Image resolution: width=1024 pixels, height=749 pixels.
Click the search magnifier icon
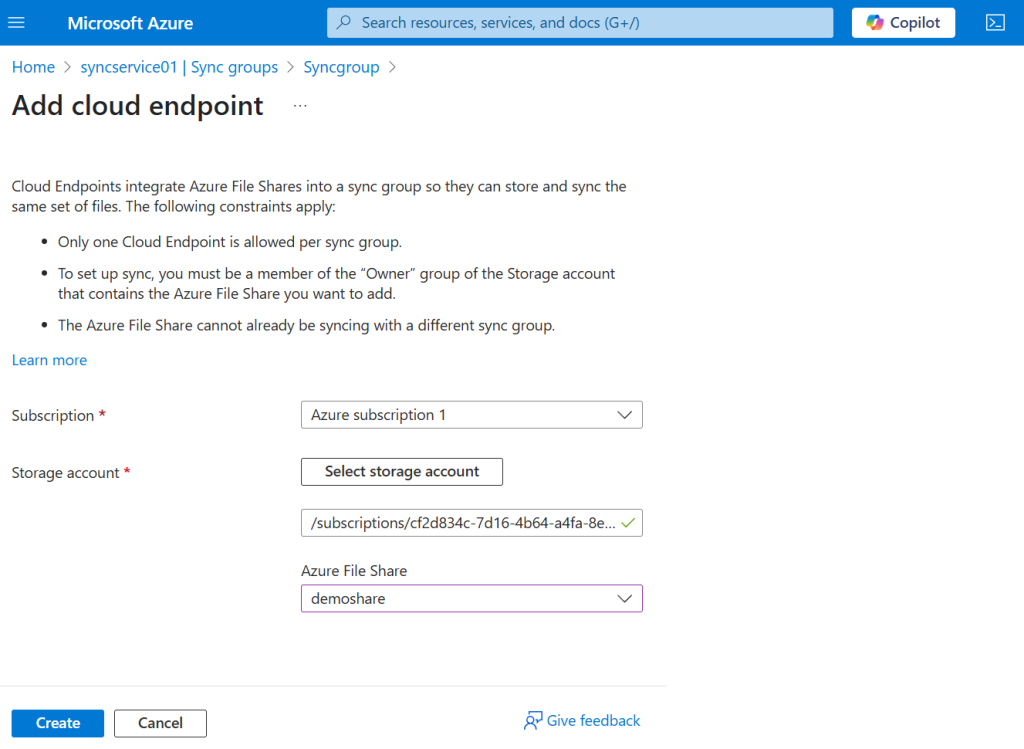click(x=344, y=23)
